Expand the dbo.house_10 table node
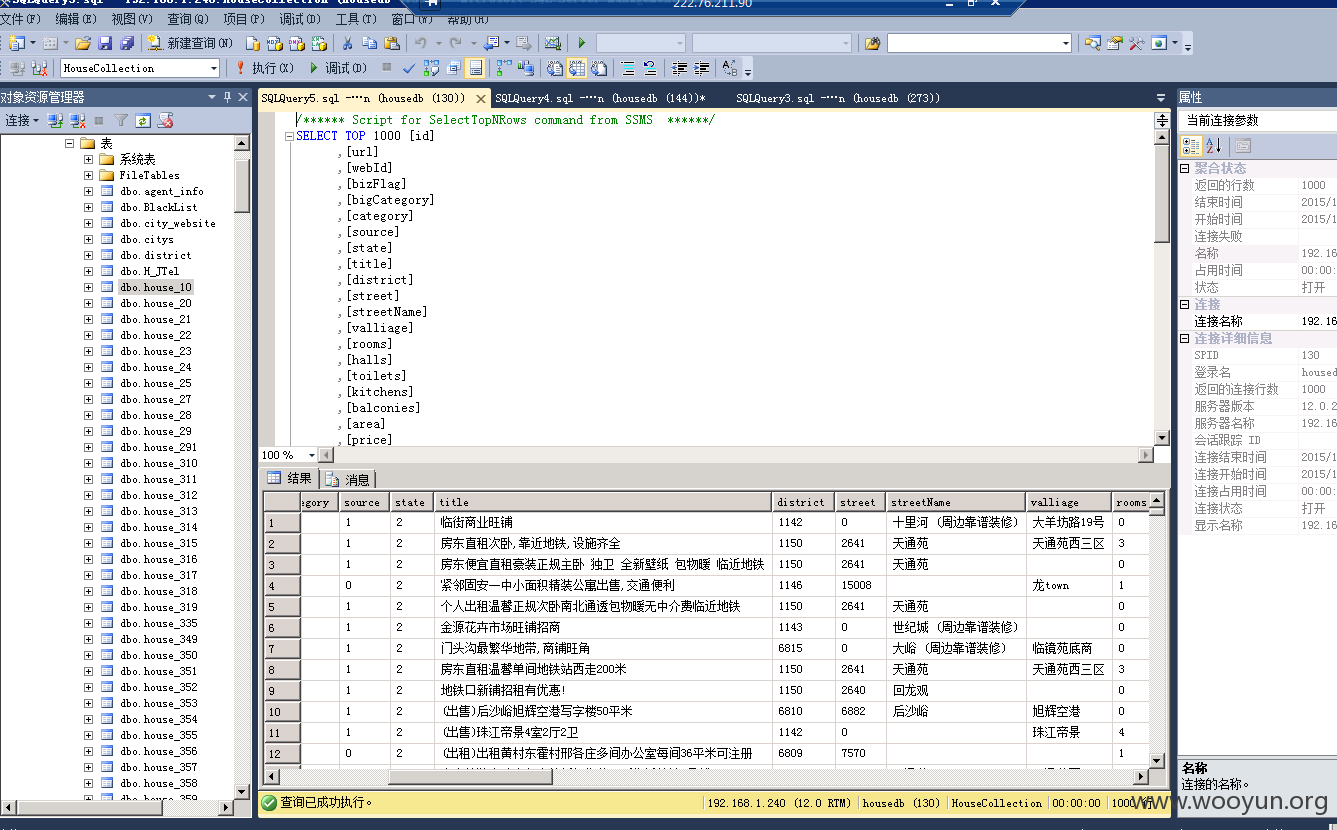Viewport: 1337px width, 830px height. (88, 287)
